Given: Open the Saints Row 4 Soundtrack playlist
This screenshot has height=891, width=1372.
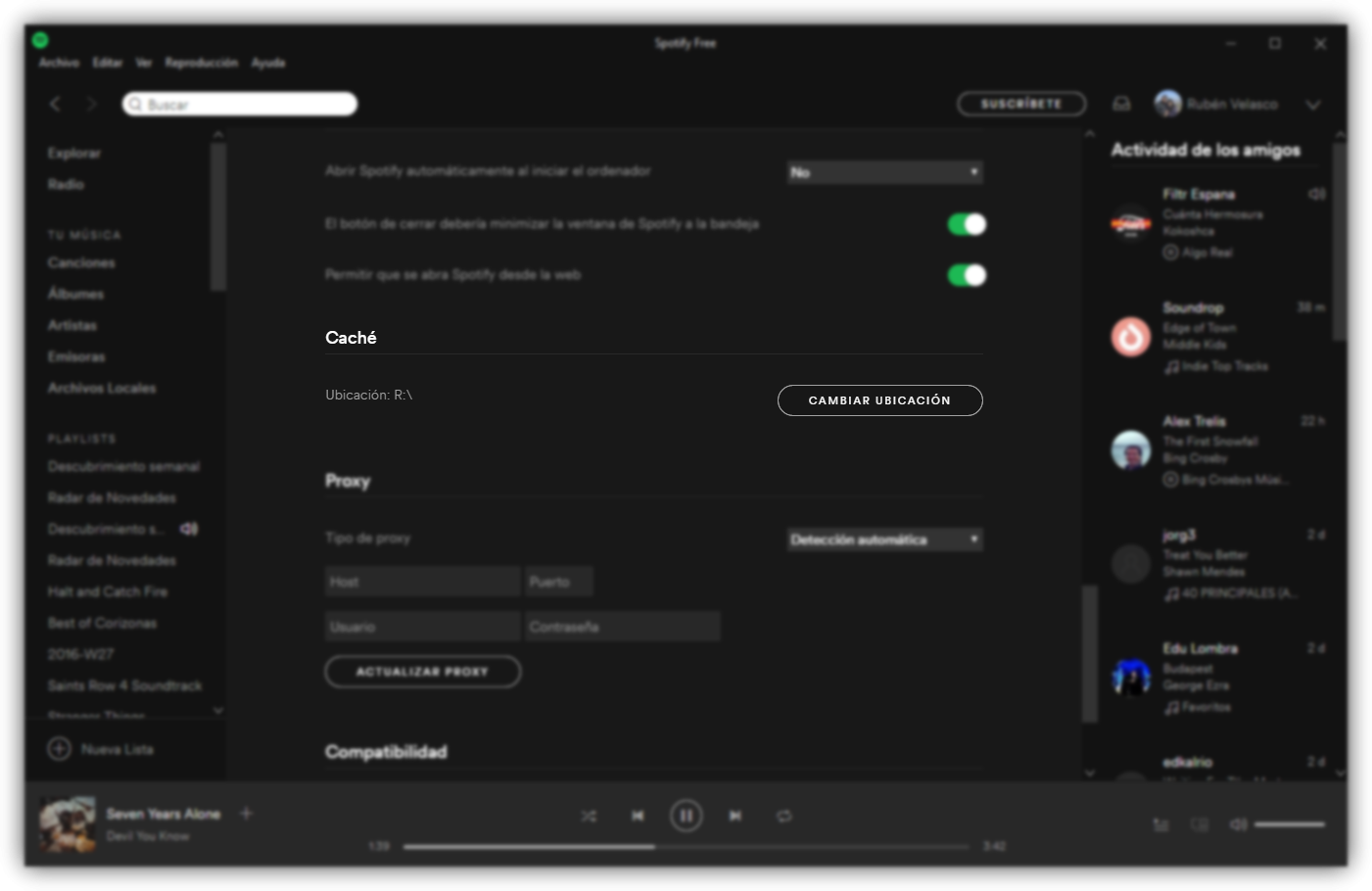Looking at the screenshot, I should [124, 686].
